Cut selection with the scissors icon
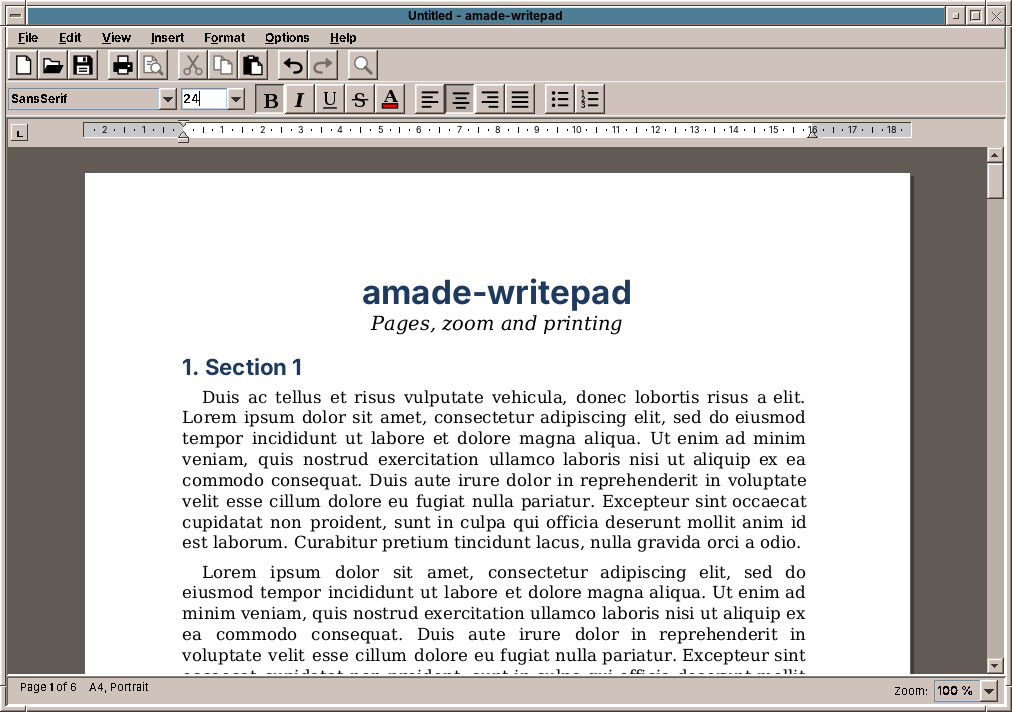Viewport: 1012px width, 712px height. tap(192, 65)
